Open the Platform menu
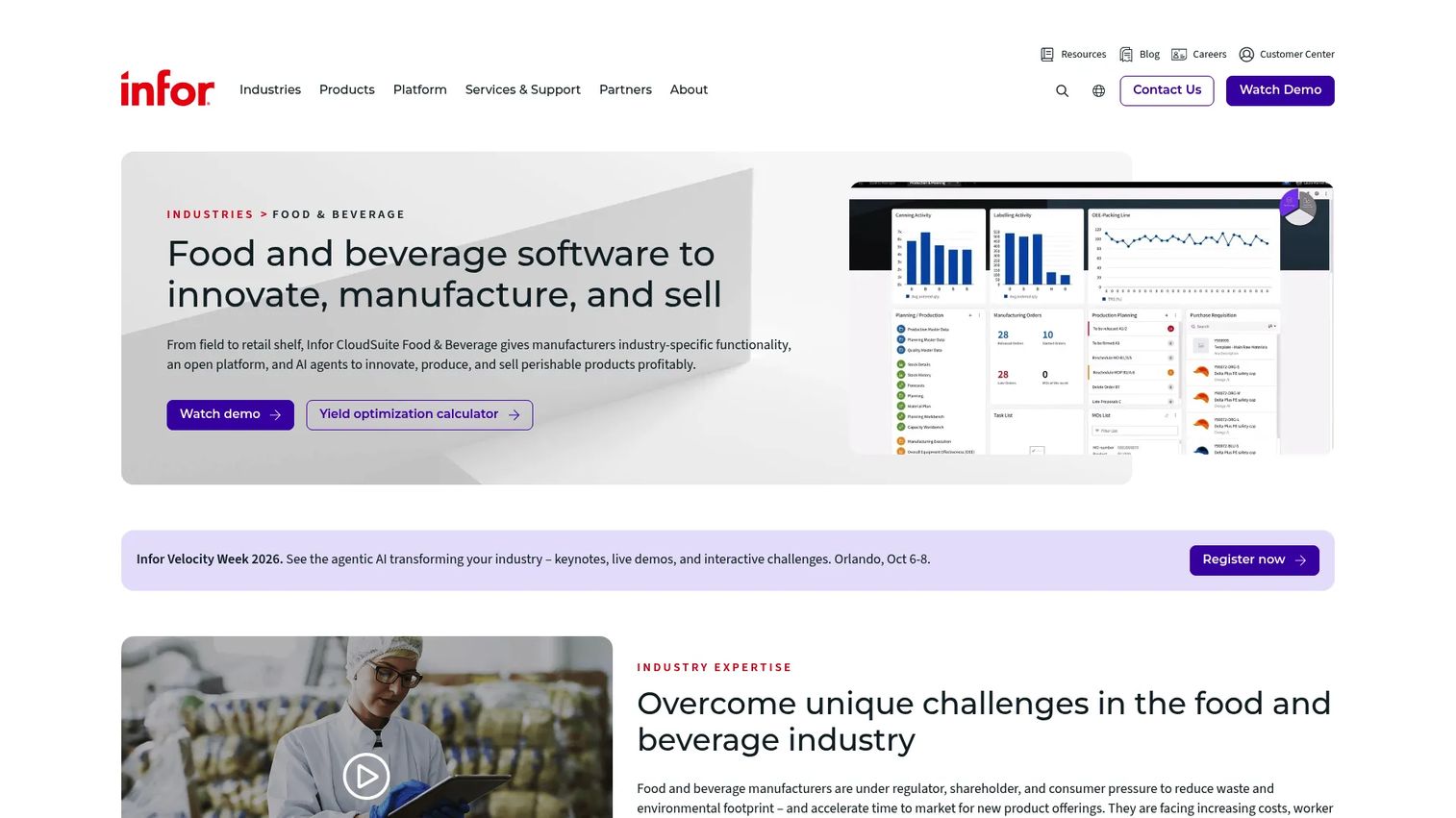The image size is (1456, 818). click(420, 89)
